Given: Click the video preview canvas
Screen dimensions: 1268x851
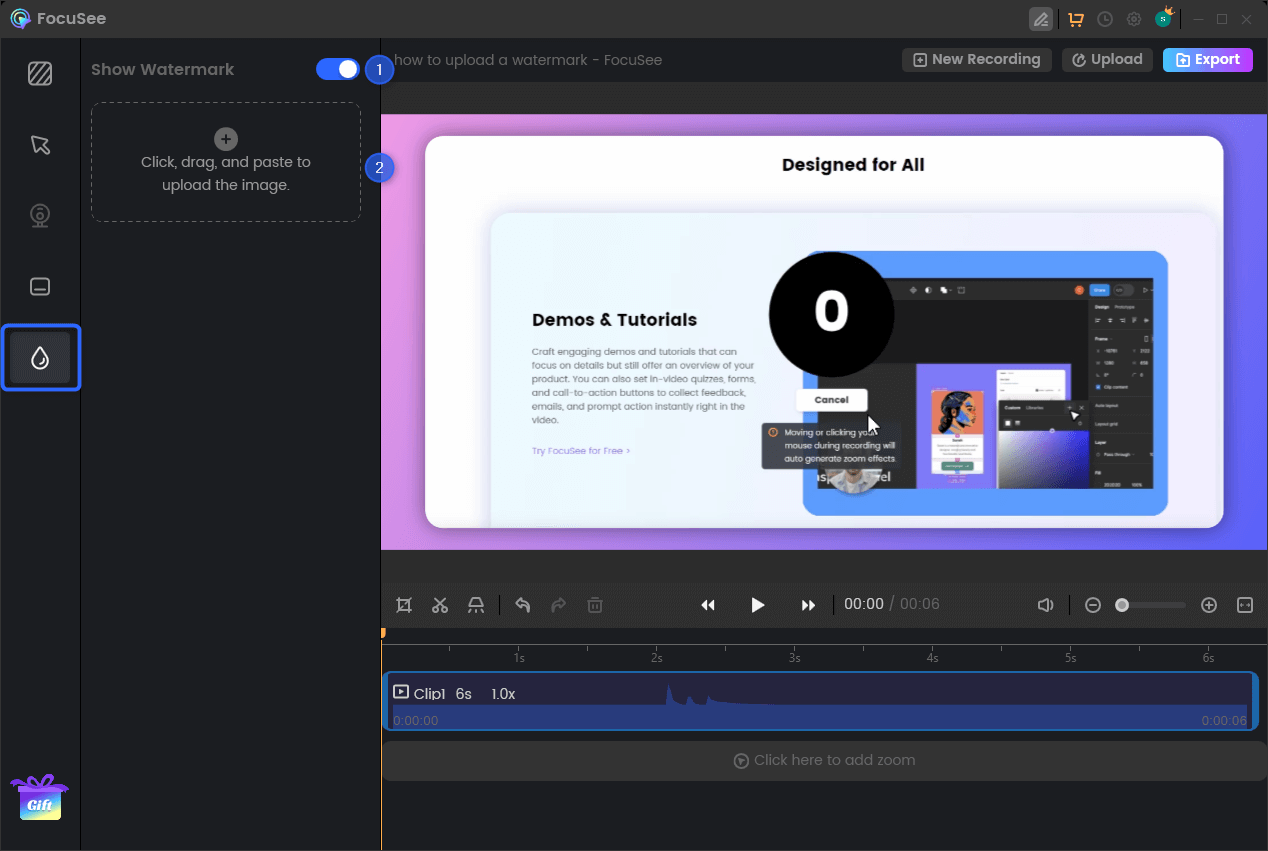Looking at the screenshot, I should pos(824,332).
